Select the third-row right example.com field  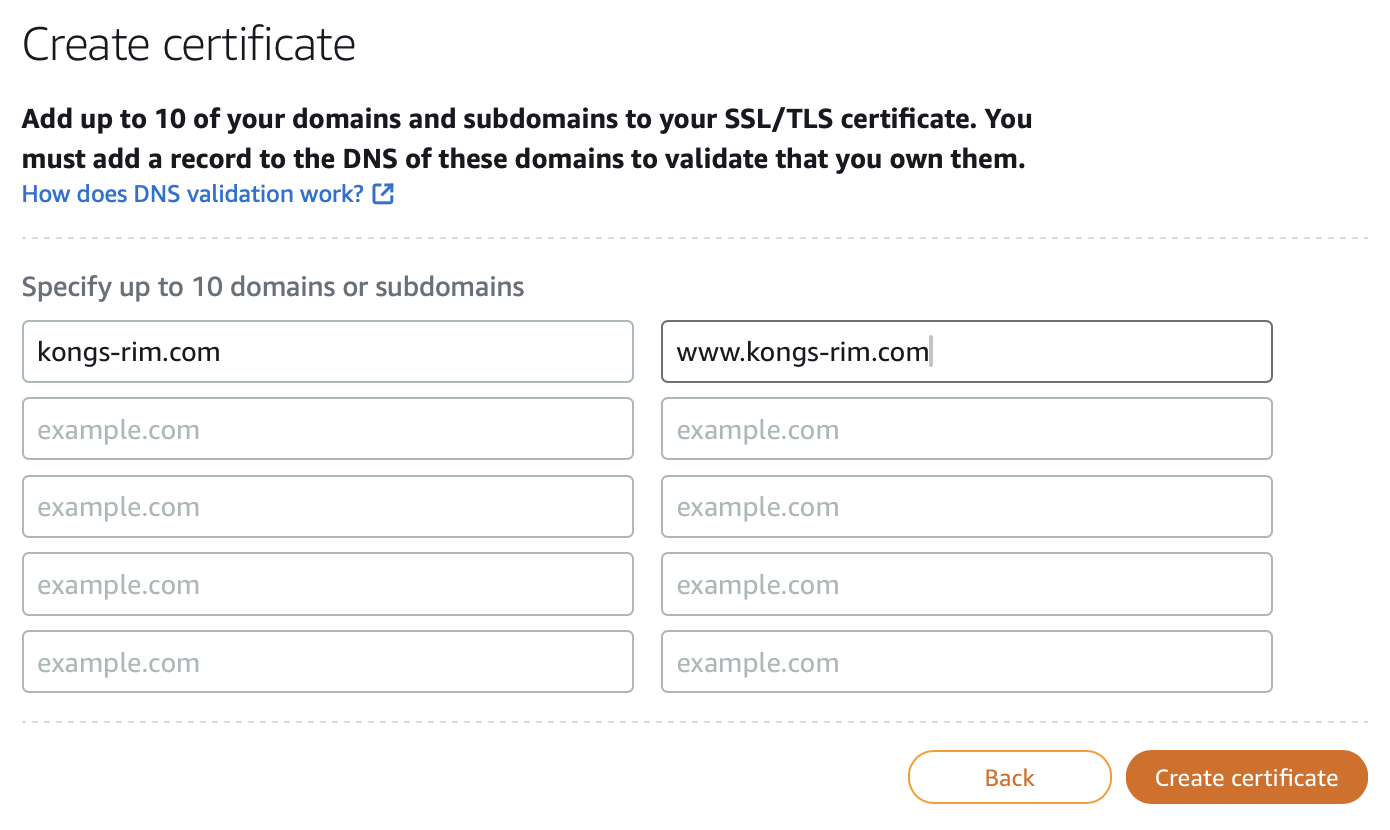(x=967, y=507)
